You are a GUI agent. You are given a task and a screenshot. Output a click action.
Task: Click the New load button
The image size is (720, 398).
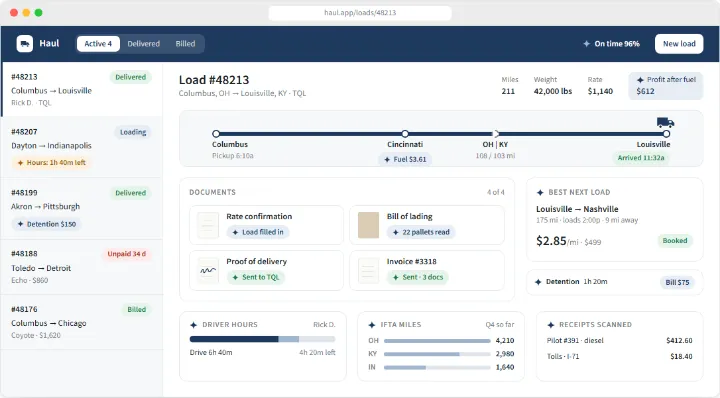coord(679,44)
